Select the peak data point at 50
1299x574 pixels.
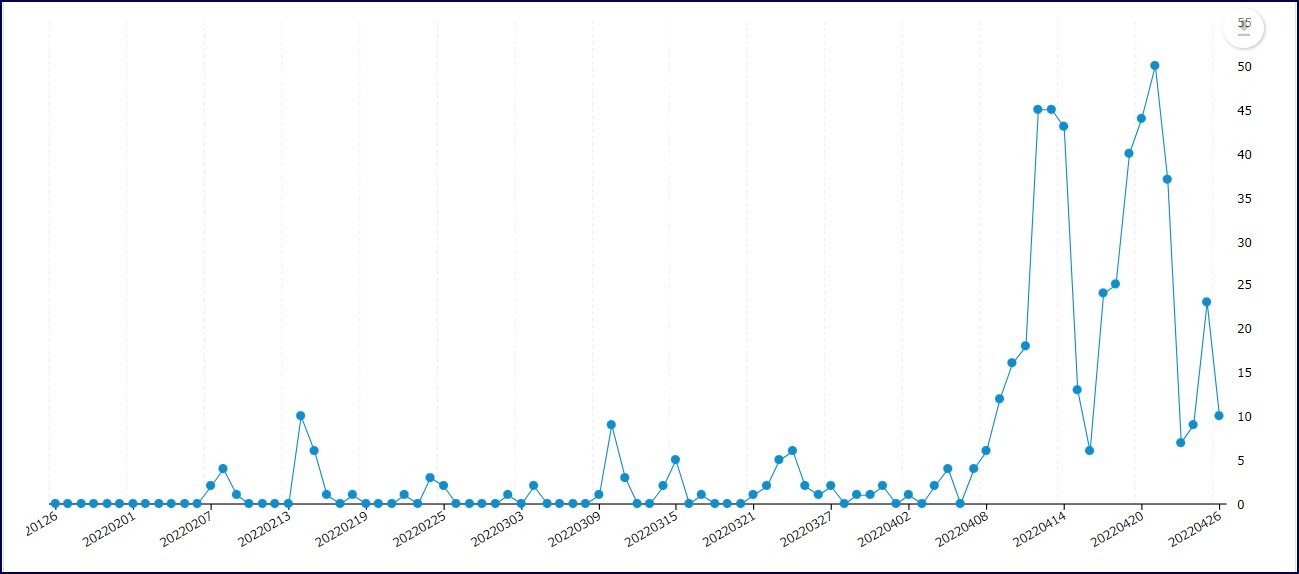(1154, 65)
